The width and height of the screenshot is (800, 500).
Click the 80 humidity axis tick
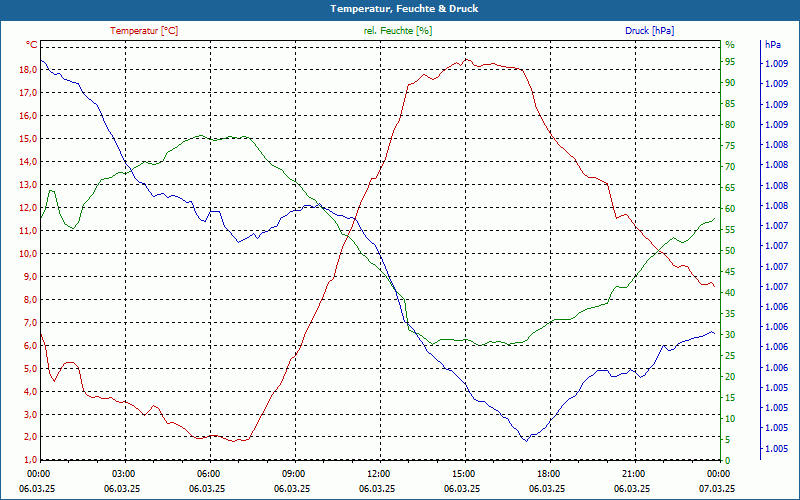click(730, 124)
